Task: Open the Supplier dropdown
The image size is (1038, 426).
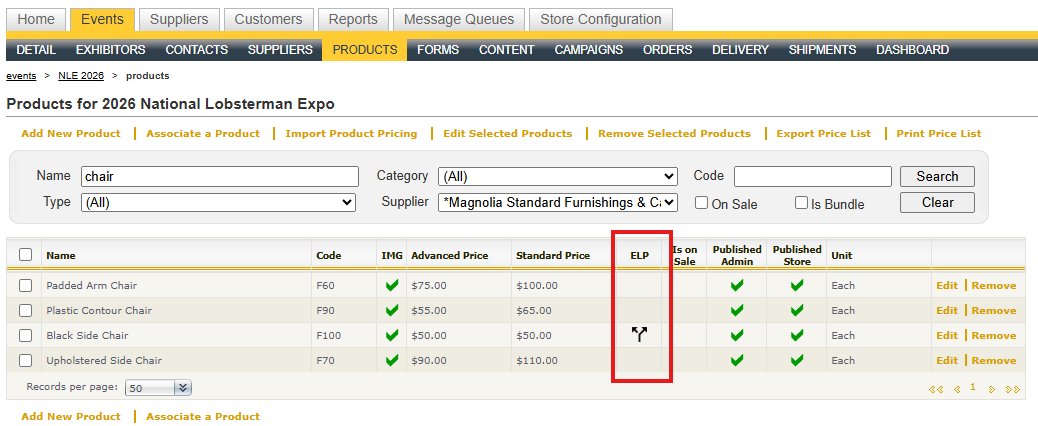Action: pyautogui.click(x=557, y=202)
